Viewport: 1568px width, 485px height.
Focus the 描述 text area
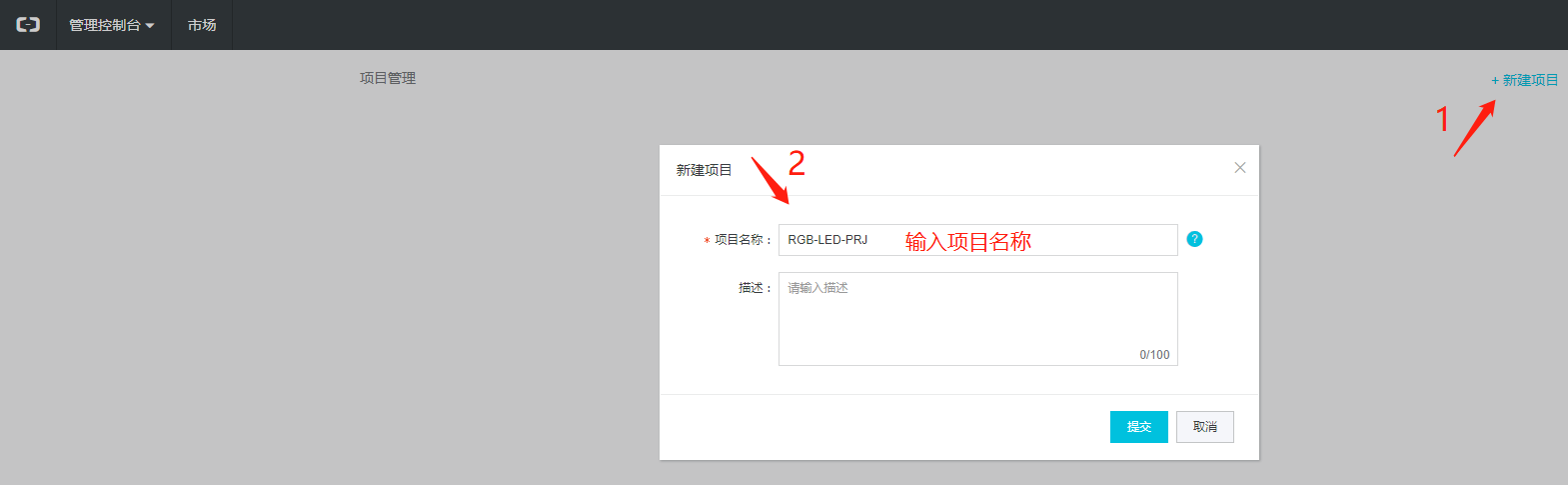point(977,318)
